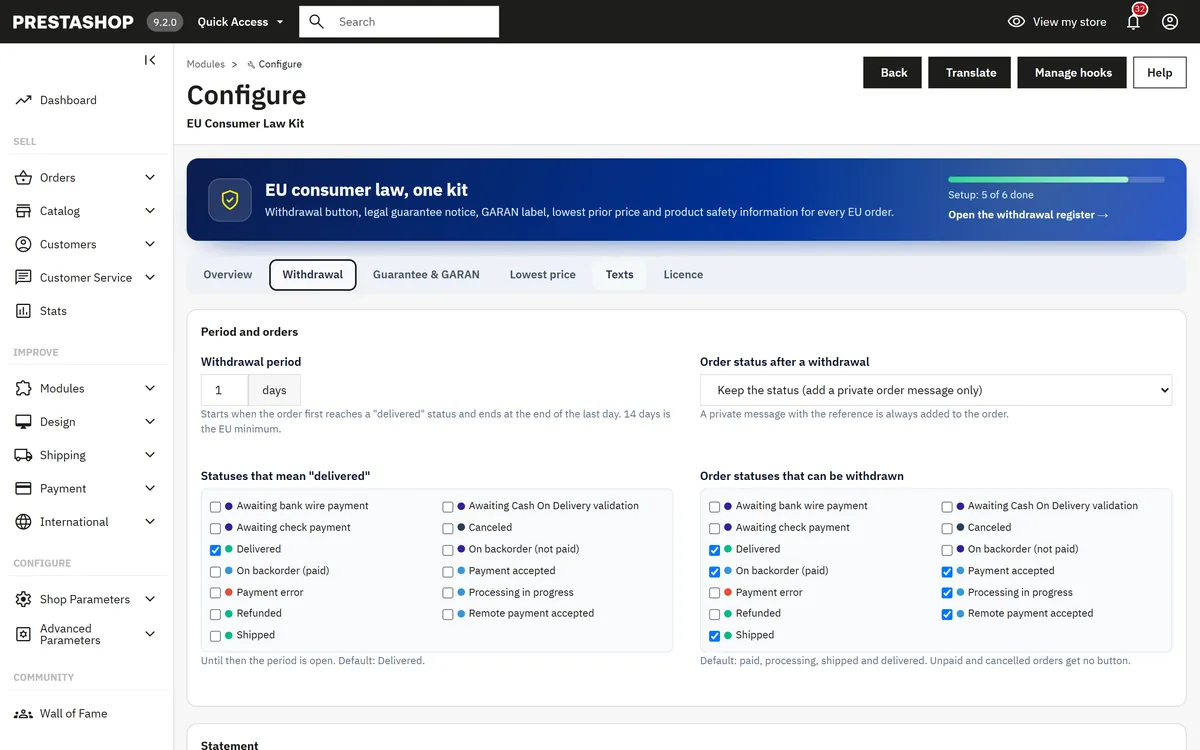Switch to Guarantee & GARAN tab
This screenshot has height=750, width=1200.
pyautogui.click(x=426, y=275)
